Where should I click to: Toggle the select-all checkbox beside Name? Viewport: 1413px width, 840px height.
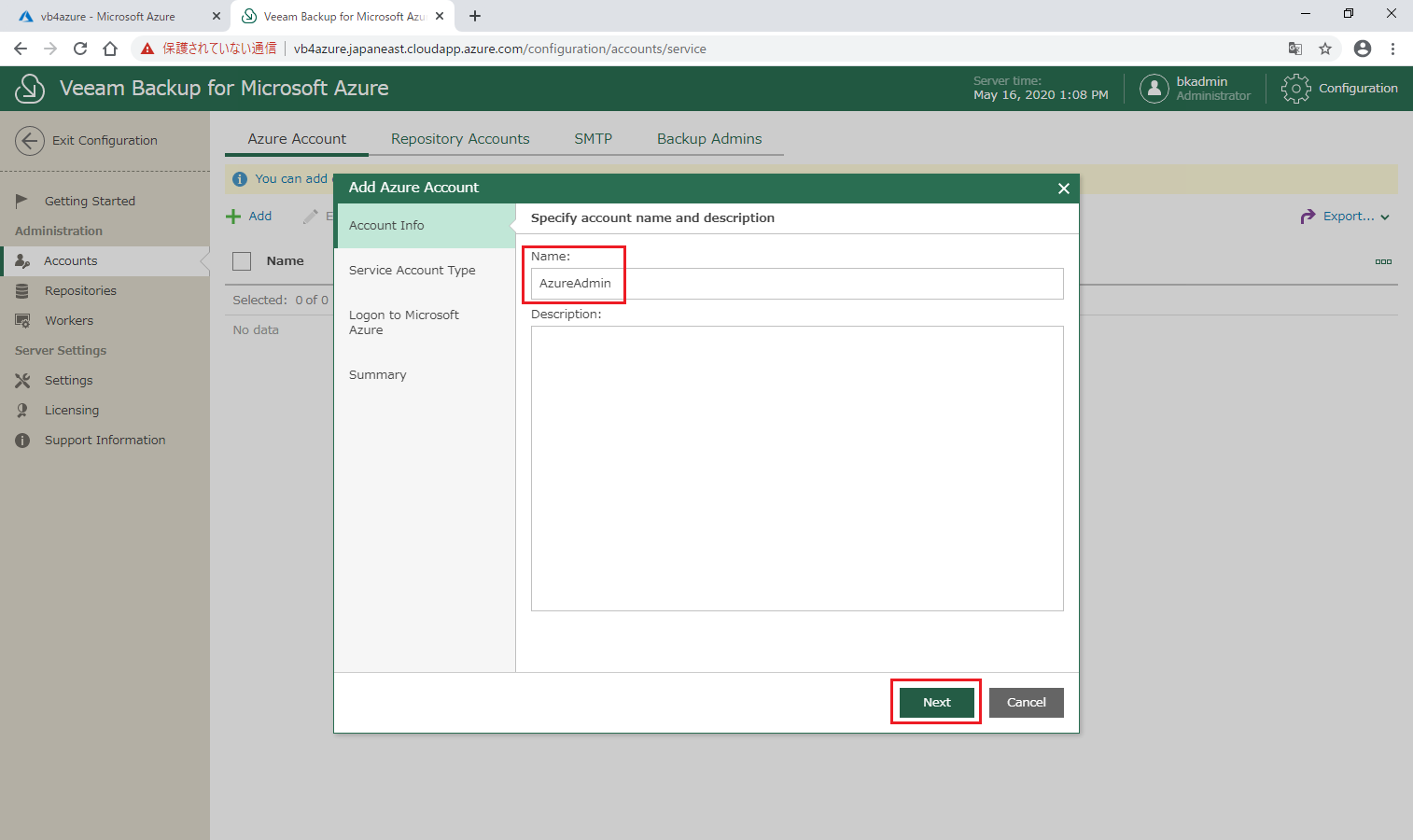coord(242,261)
